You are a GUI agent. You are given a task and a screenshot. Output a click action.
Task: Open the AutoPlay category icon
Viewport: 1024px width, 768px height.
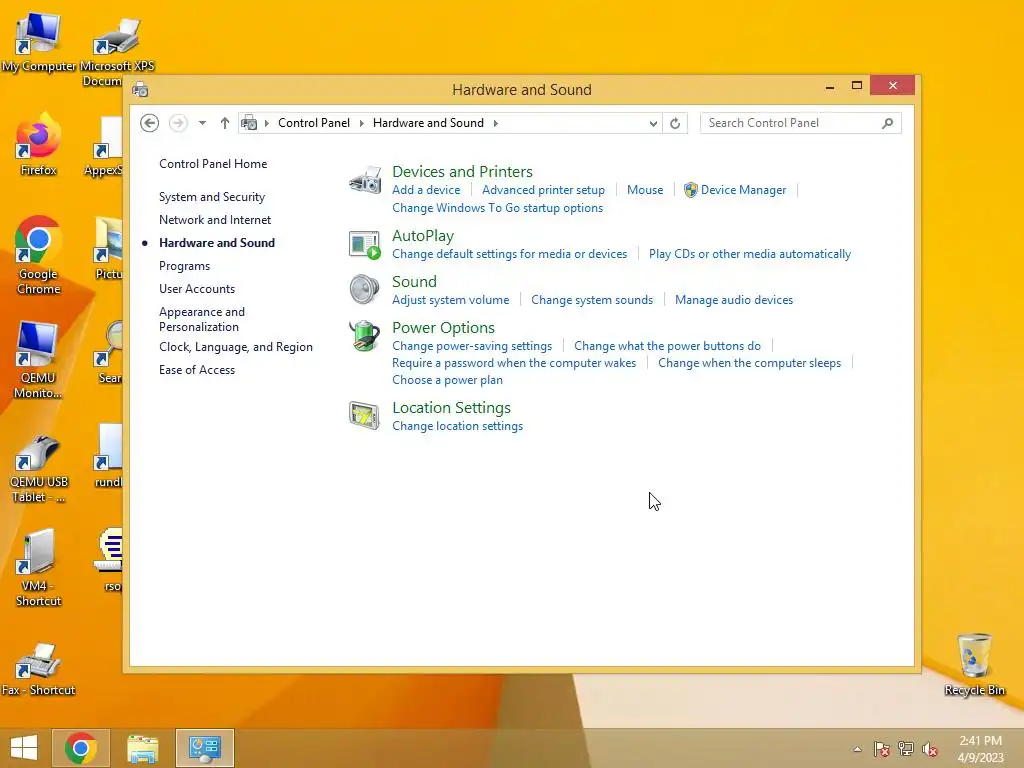coord(364,245)
